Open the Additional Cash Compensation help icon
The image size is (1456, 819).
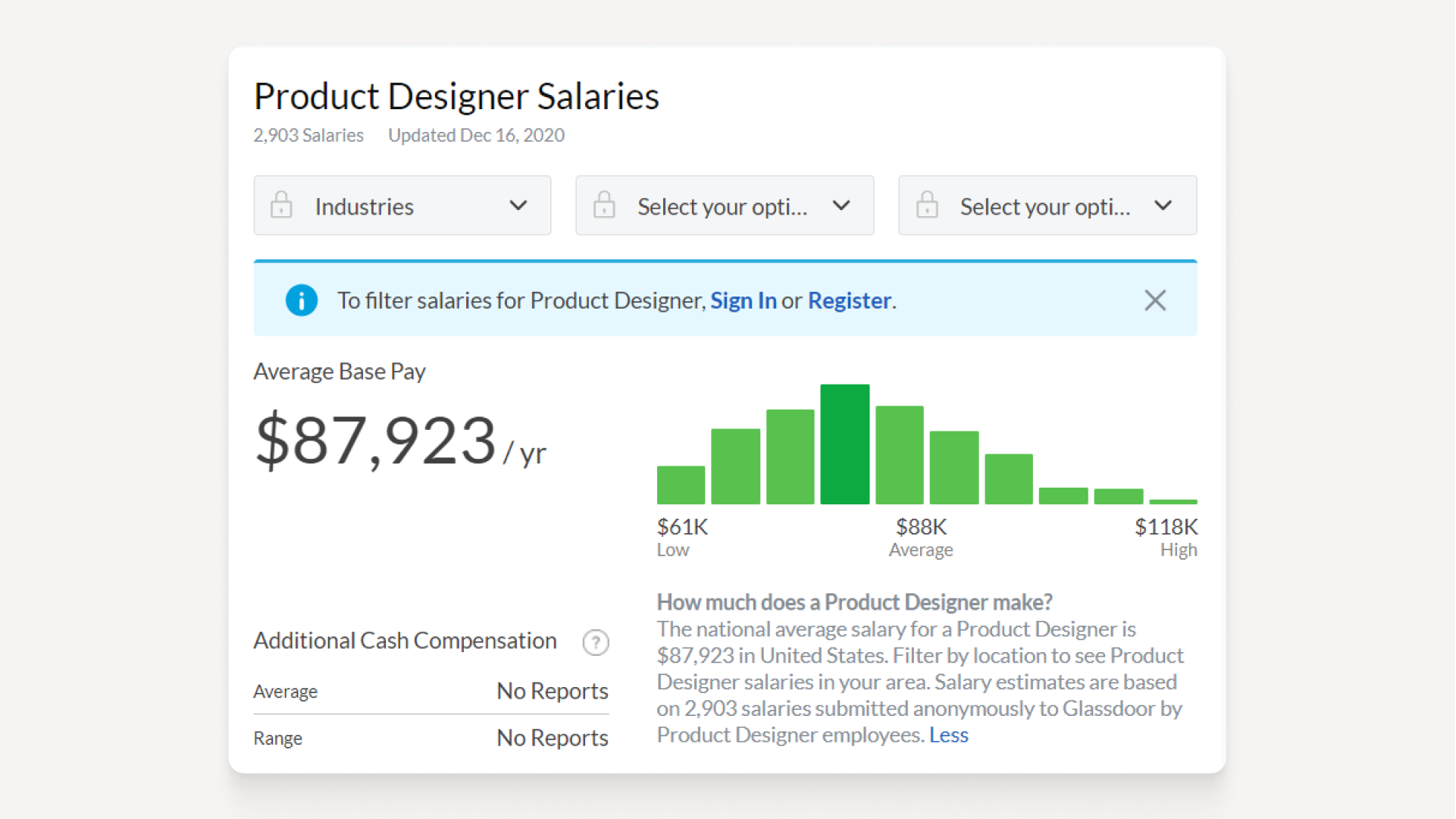[596, 642]
